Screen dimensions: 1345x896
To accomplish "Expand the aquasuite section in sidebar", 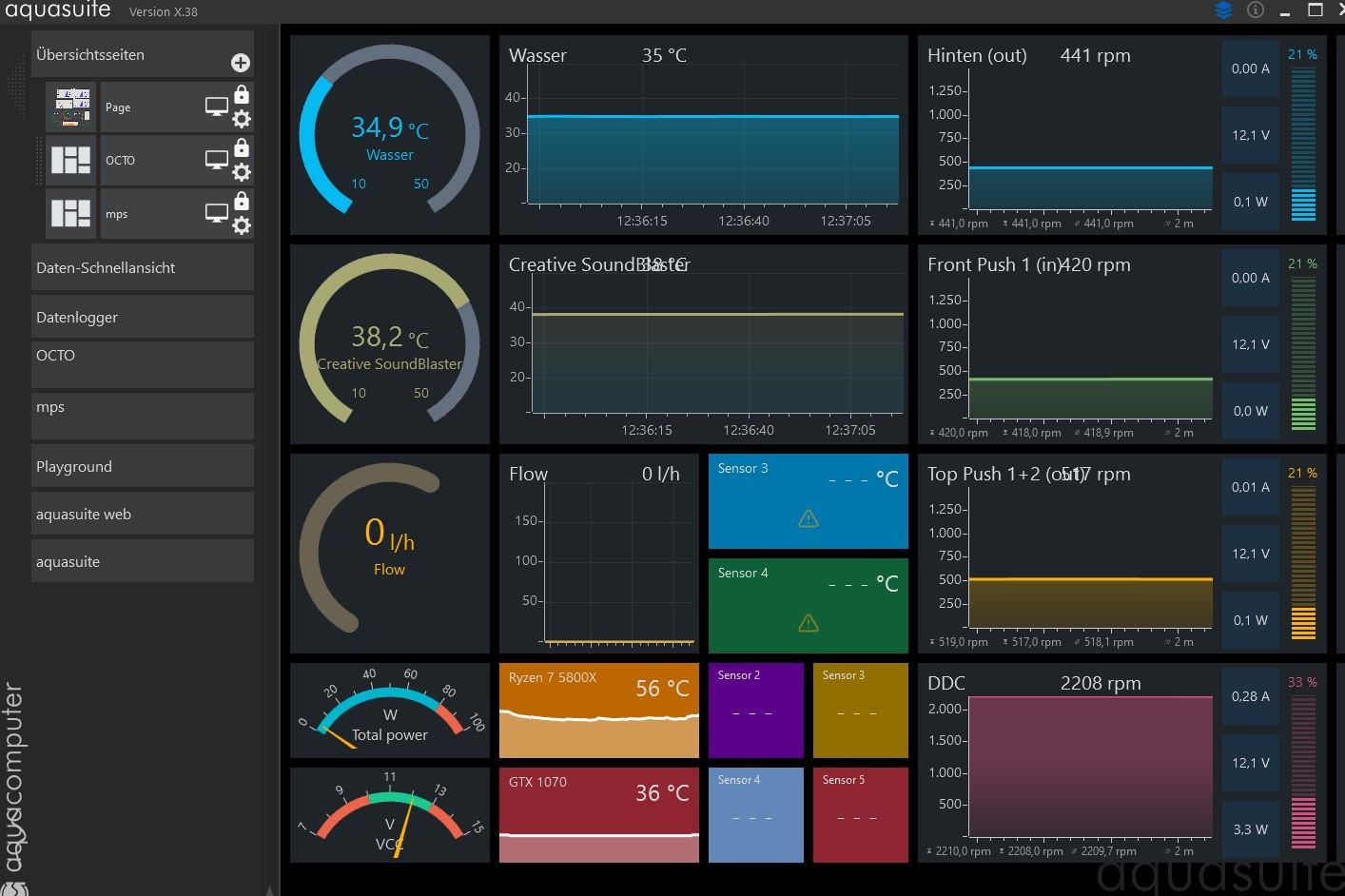I will tap(143, 561).
